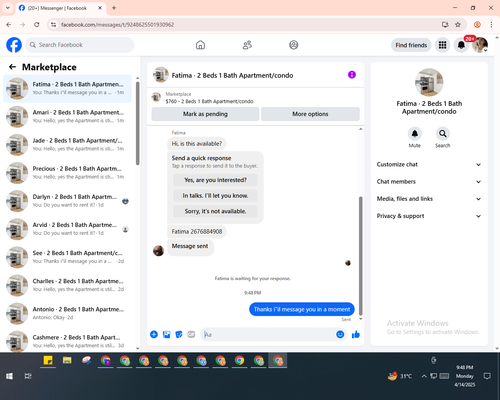The height and width of the screenshot is (400, 500).
Task: Click "Thanks i'll message you in a moment" bubble
Action: coord(302,309)
